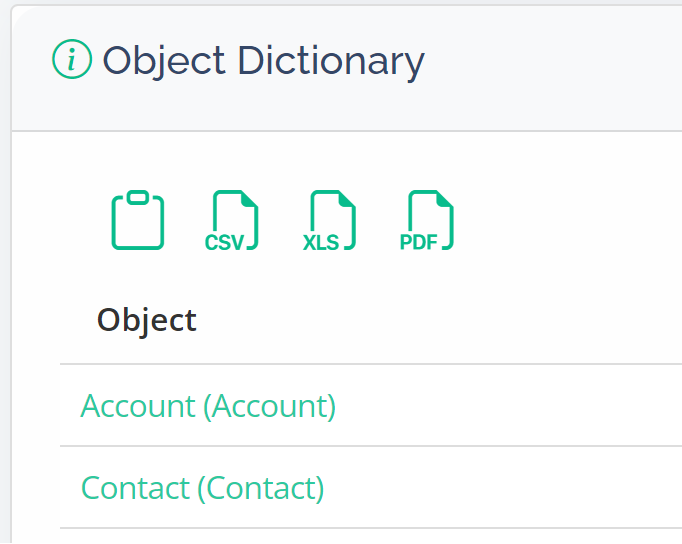Click the Object Dictionary panel title

click(x=263, y=61)
